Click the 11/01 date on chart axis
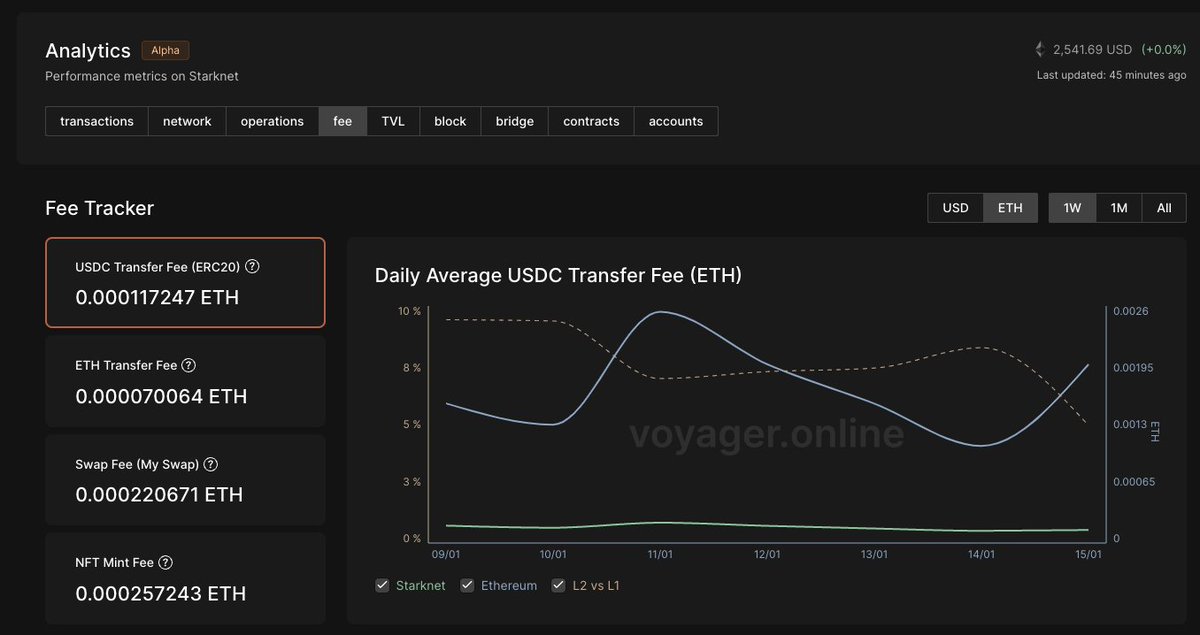 click(x=660, y=554)
